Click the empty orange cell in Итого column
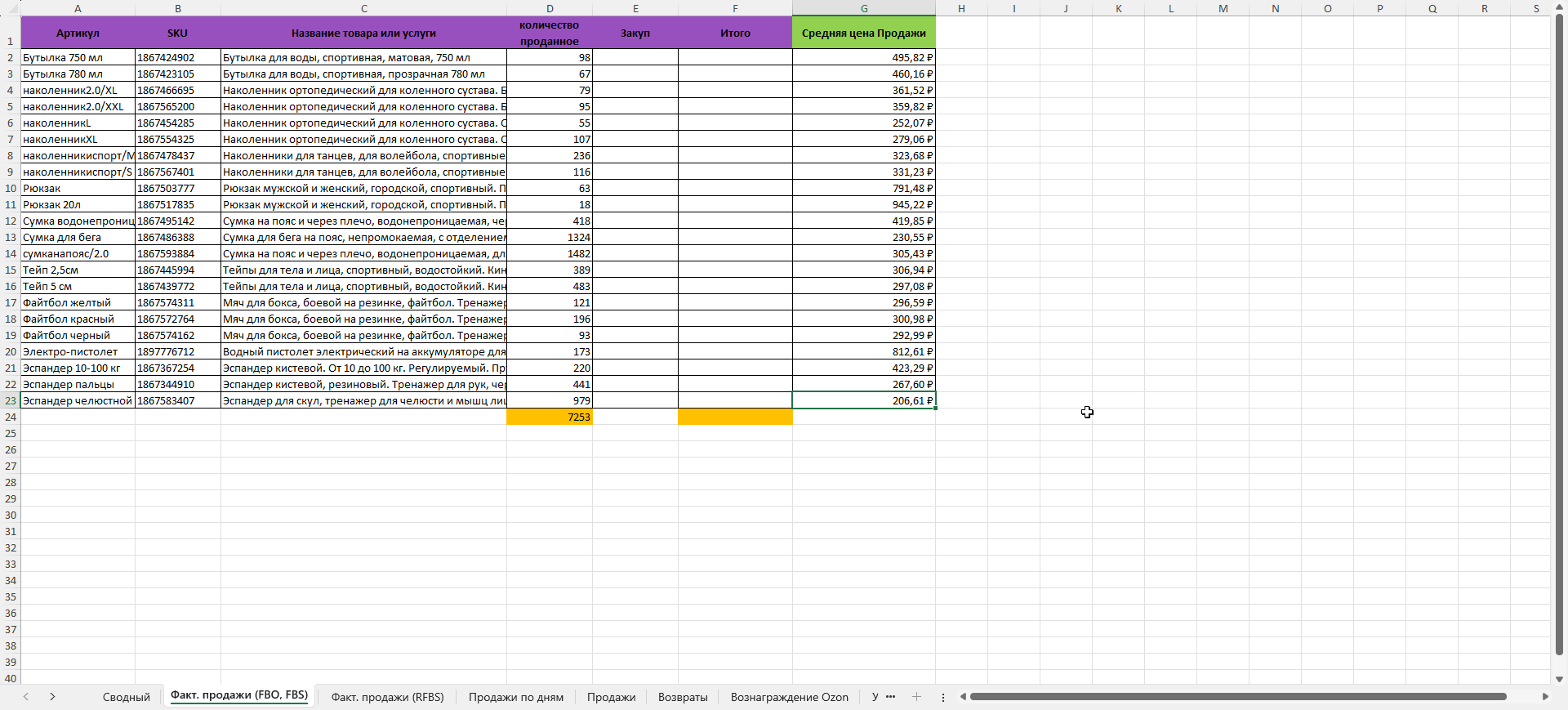This screenshot has height=710, width=1568. click(x=735, y=417)
